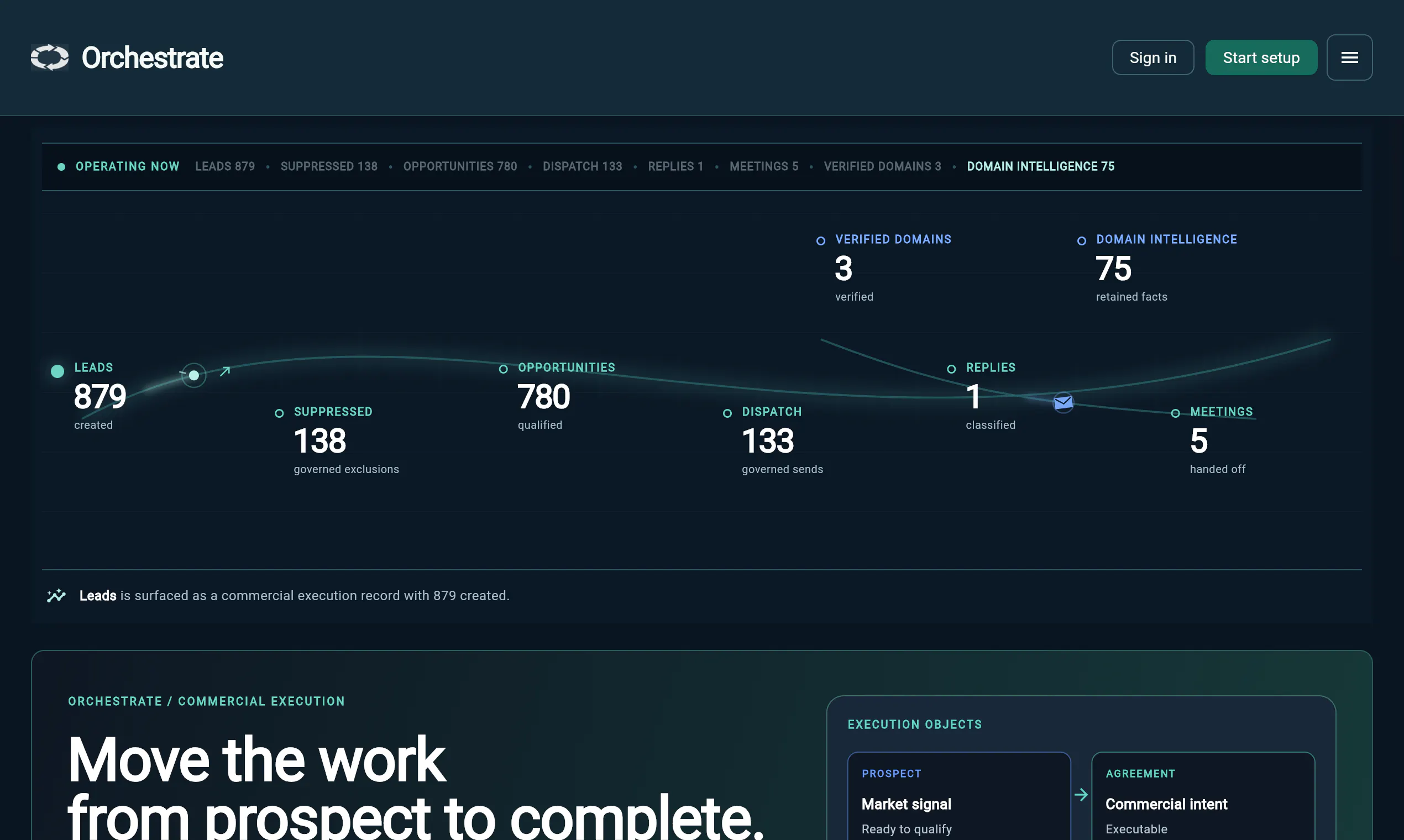Click the Meetings node circle
Screen dimensions: 1404x840
tap(1175, 414)
